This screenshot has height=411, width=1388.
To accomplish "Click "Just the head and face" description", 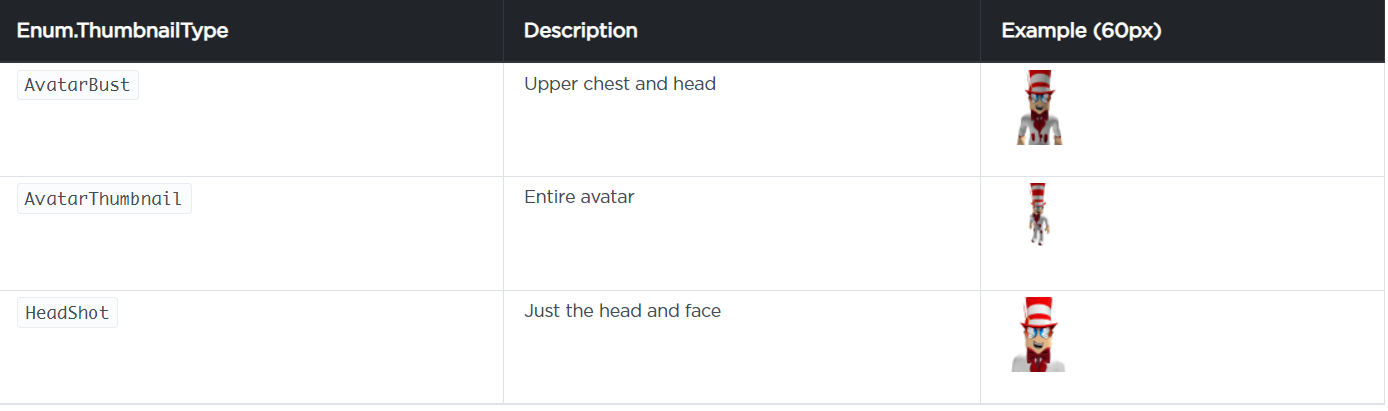I will 622,311.
